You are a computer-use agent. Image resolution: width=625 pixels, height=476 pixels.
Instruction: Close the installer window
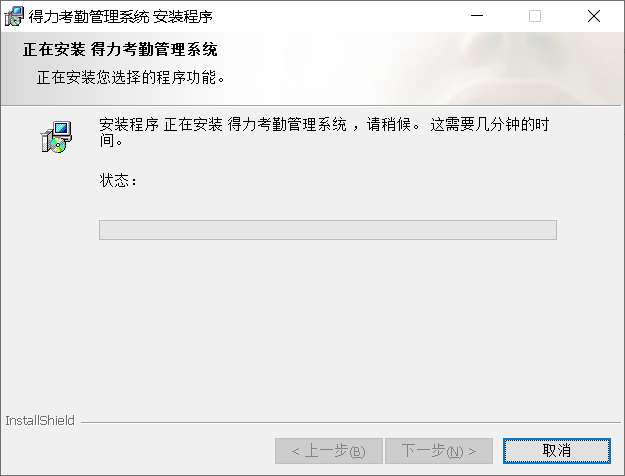point(594,16)
